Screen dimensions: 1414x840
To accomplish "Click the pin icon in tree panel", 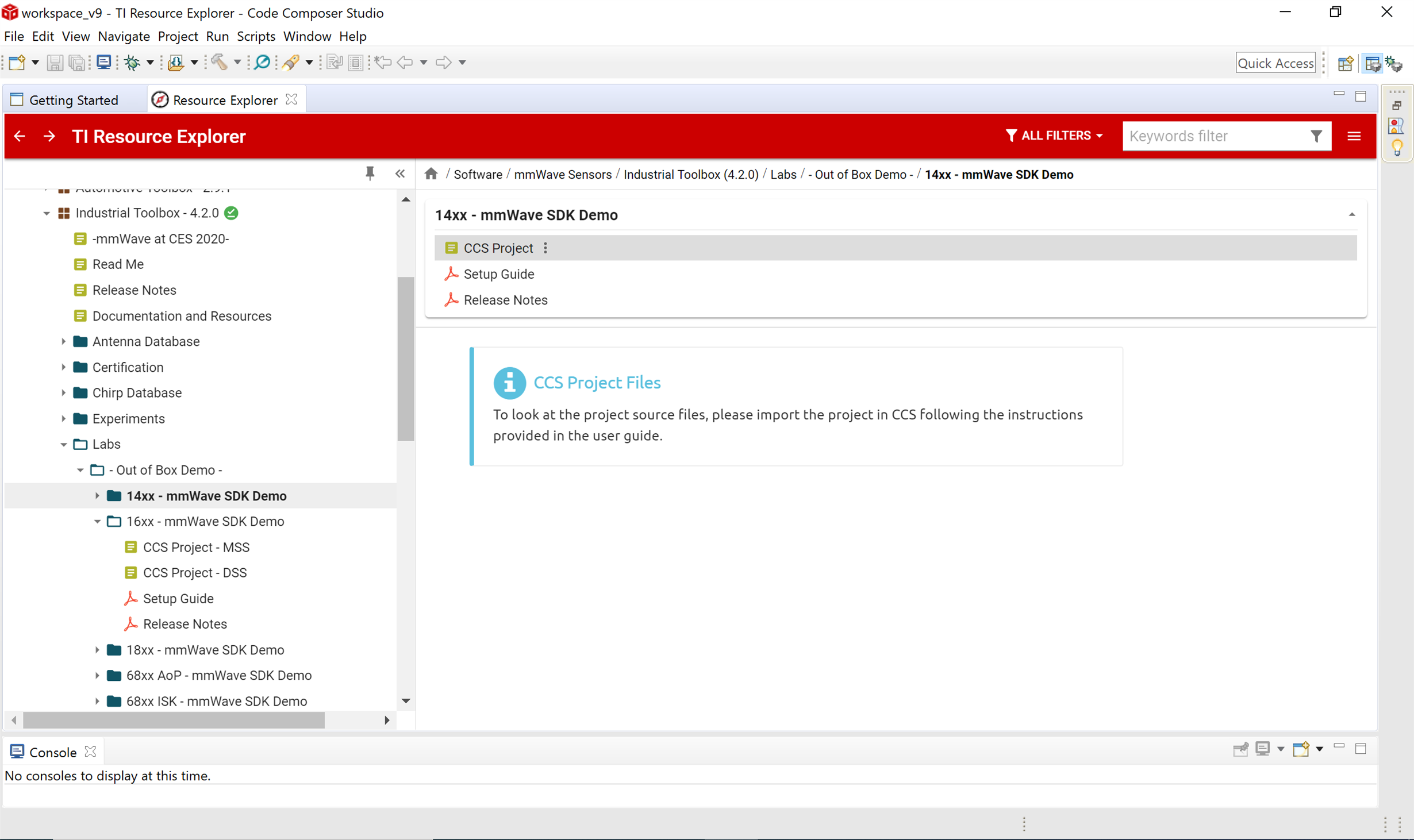I will click(370, 173).
